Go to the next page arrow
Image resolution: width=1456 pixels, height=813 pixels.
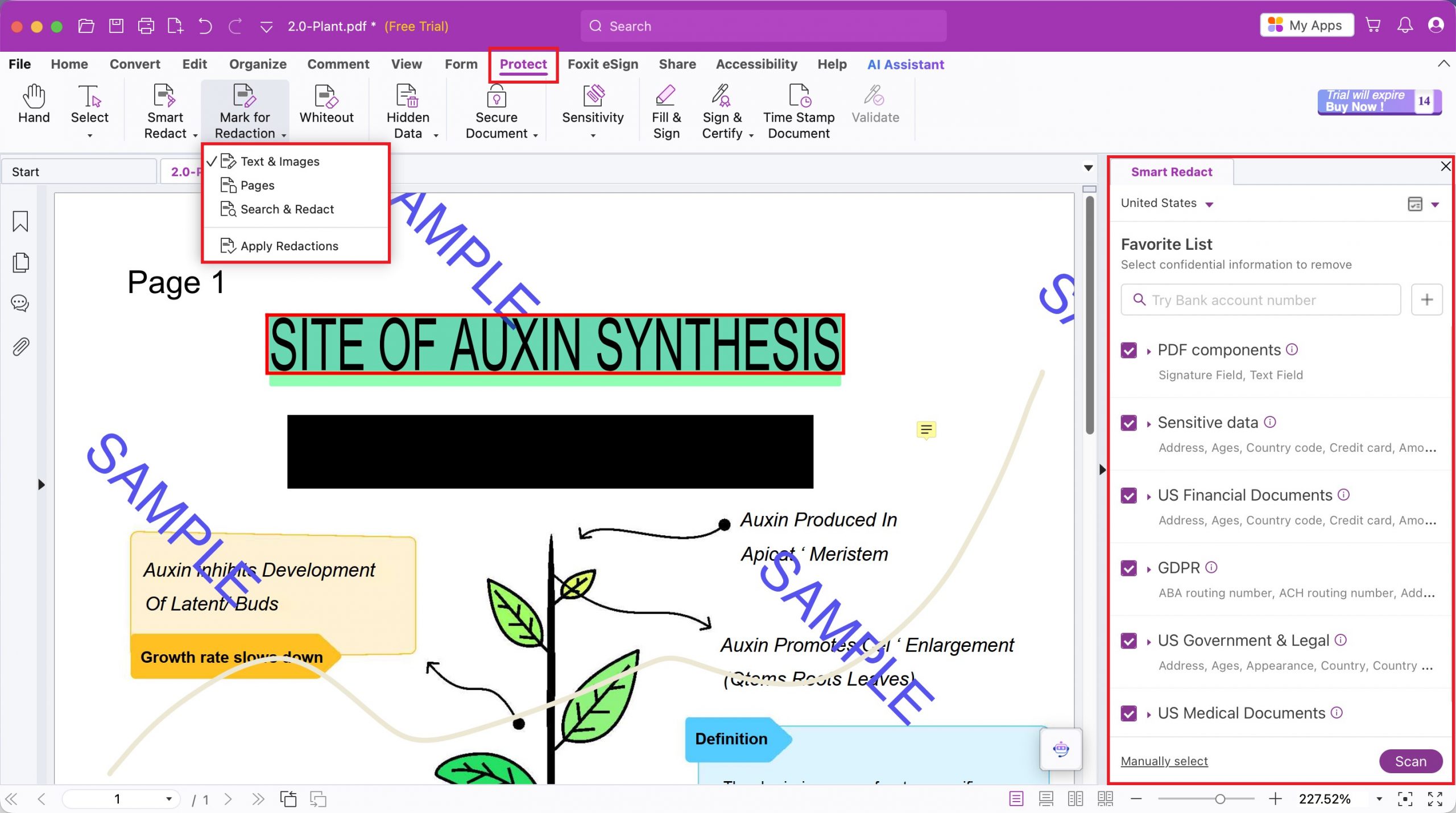point(228,799)
